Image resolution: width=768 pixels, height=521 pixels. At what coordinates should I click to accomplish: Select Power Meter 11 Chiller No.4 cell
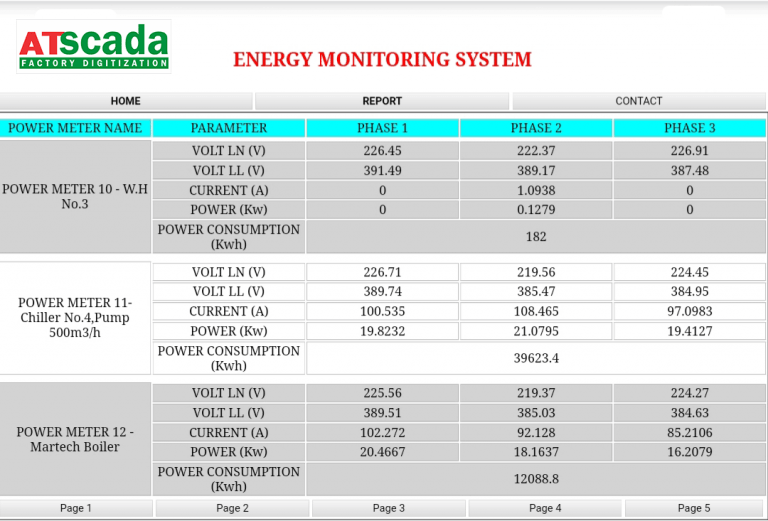[x=76, y=317]
